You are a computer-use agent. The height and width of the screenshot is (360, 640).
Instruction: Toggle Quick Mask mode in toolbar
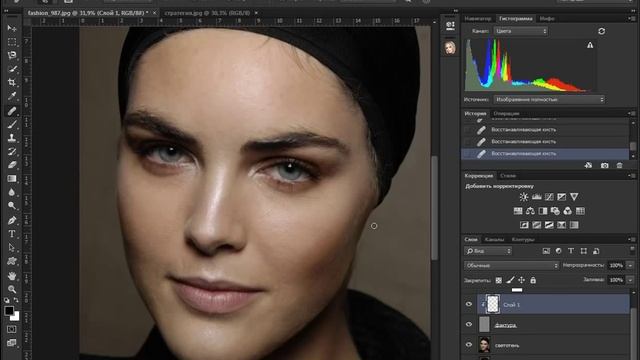click(12, 329)
